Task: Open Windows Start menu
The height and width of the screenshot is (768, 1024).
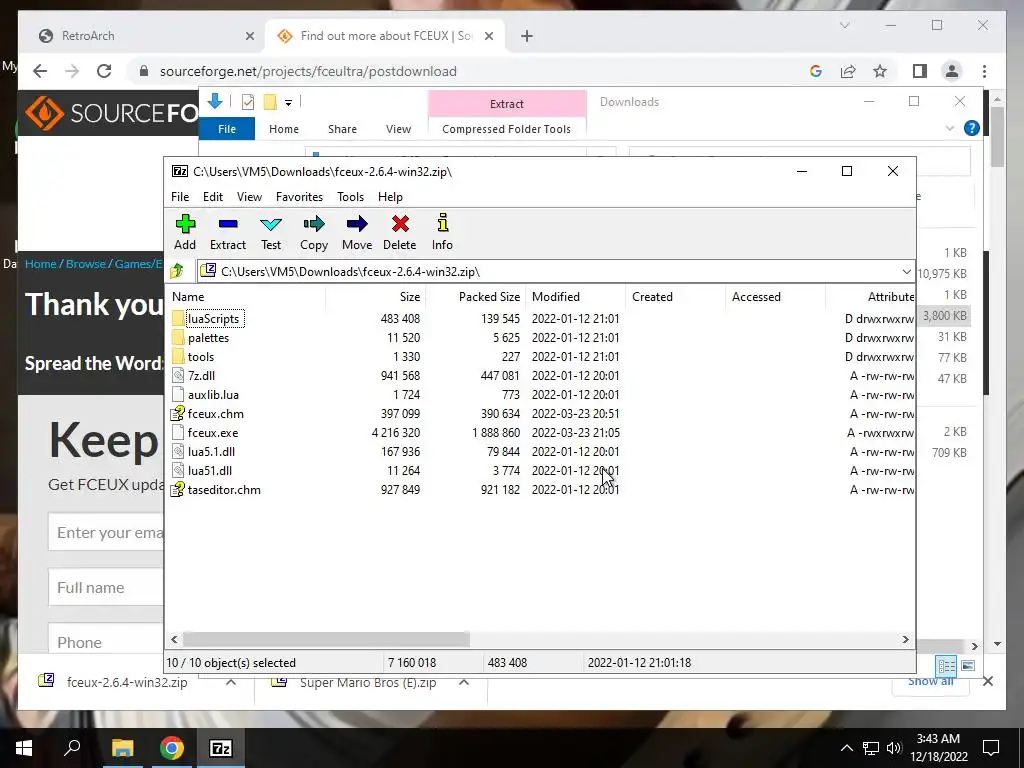Action: click(24, 748)
